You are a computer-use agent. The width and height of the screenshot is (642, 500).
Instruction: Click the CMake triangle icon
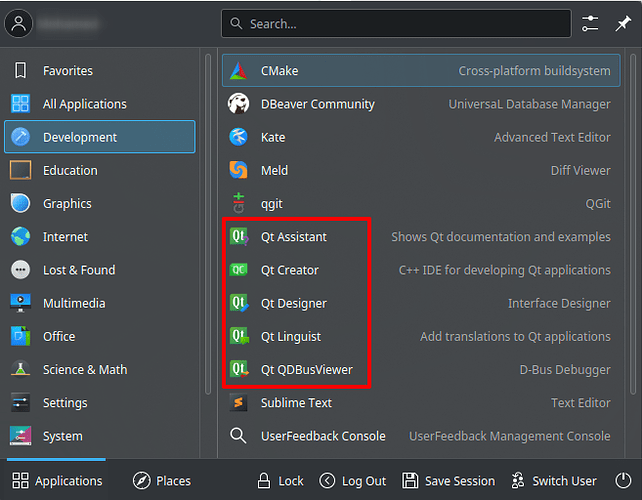point(238,71)
